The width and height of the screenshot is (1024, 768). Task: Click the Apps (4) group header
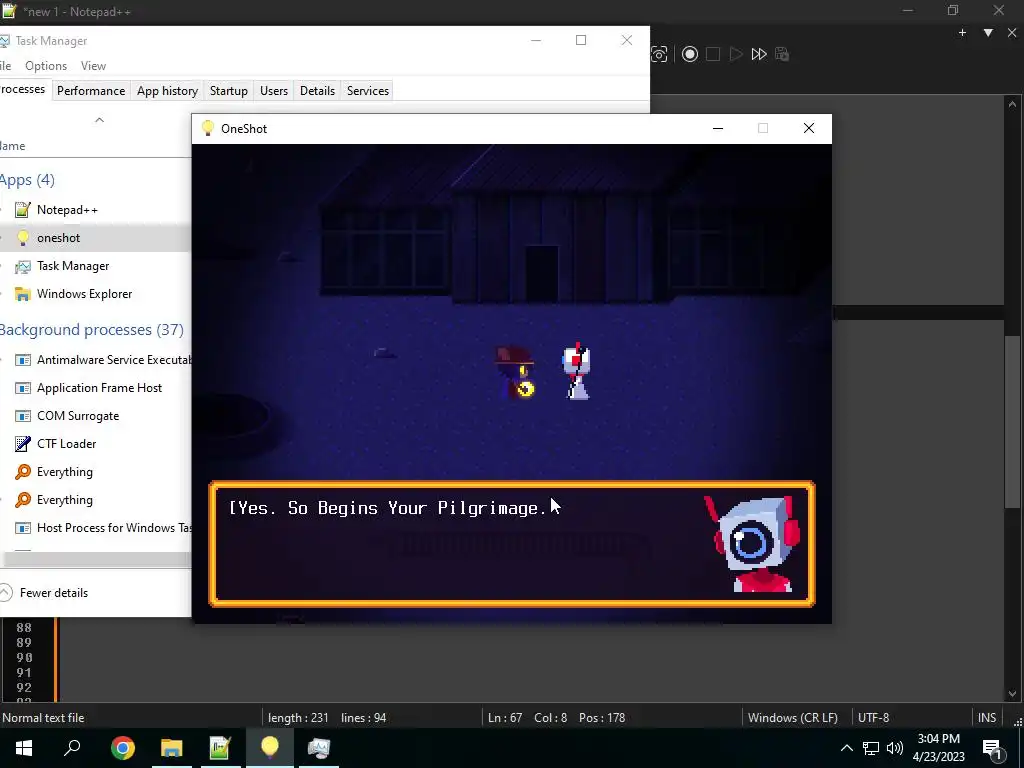[x=27, y=180]
